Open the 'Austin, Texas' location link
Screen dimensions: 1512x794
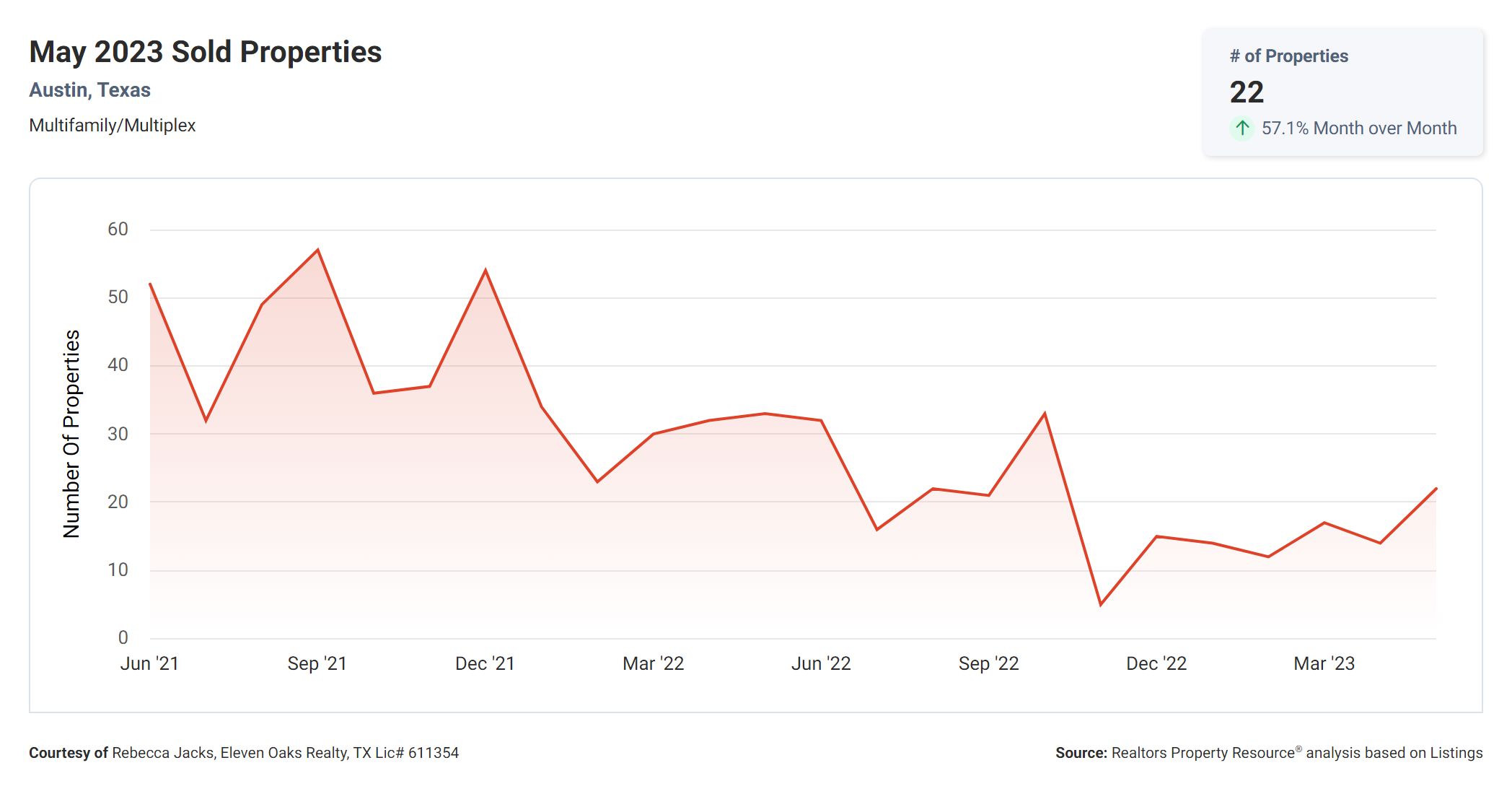[90, 90]
